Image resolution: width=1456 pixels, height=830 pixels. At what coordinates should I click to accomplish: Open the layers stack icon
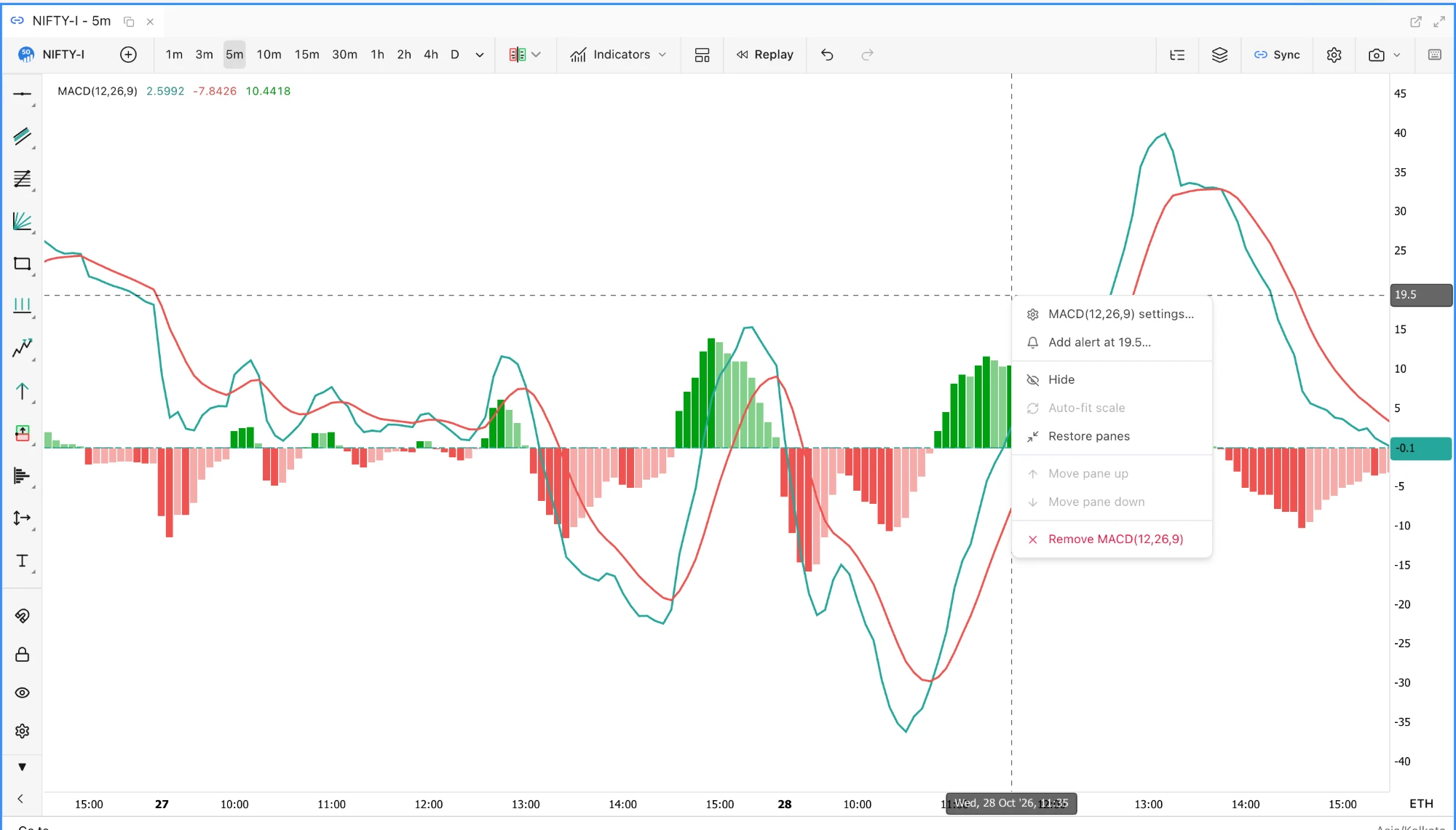pos(1219,55)
